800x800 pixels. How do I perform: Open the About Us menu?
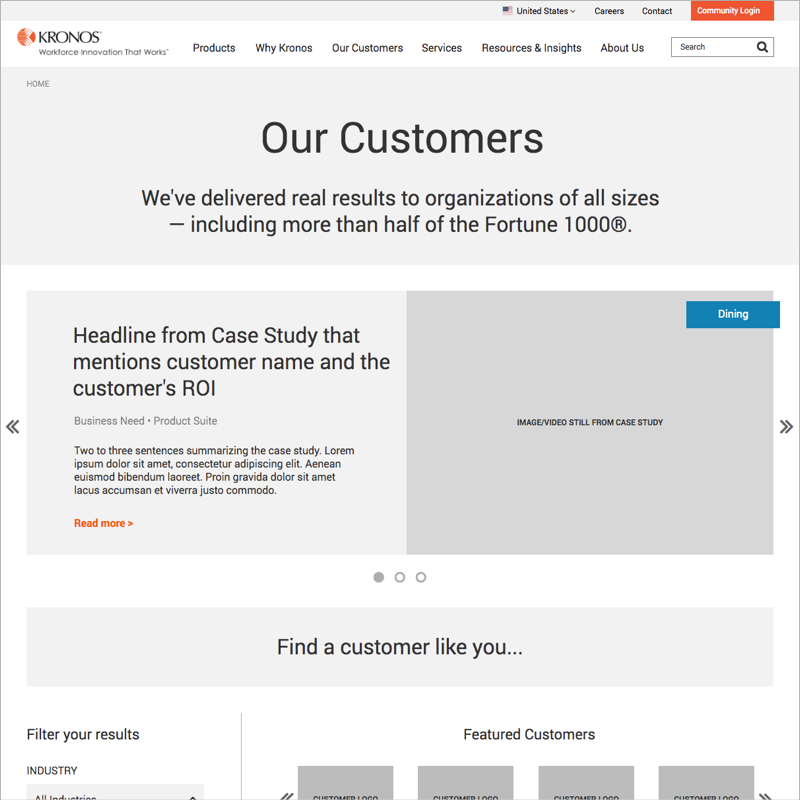[622, 48]
